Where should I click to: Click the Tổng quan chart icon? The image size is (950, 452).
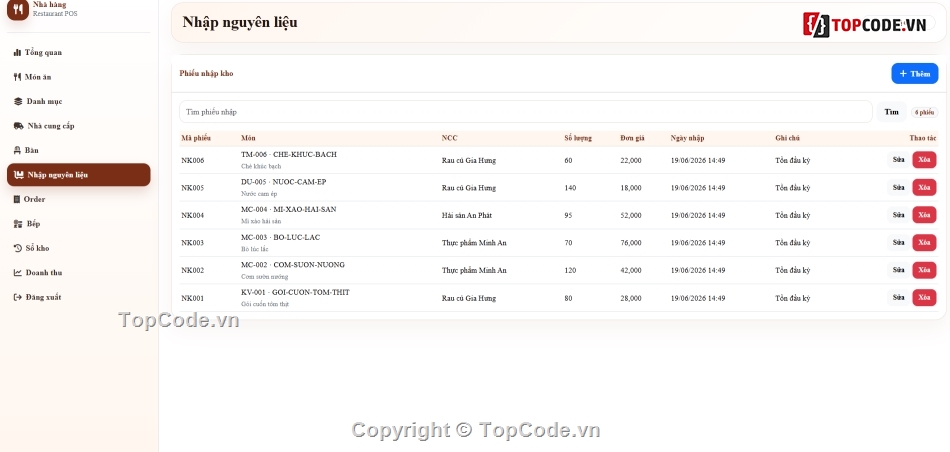coord(17,53)
